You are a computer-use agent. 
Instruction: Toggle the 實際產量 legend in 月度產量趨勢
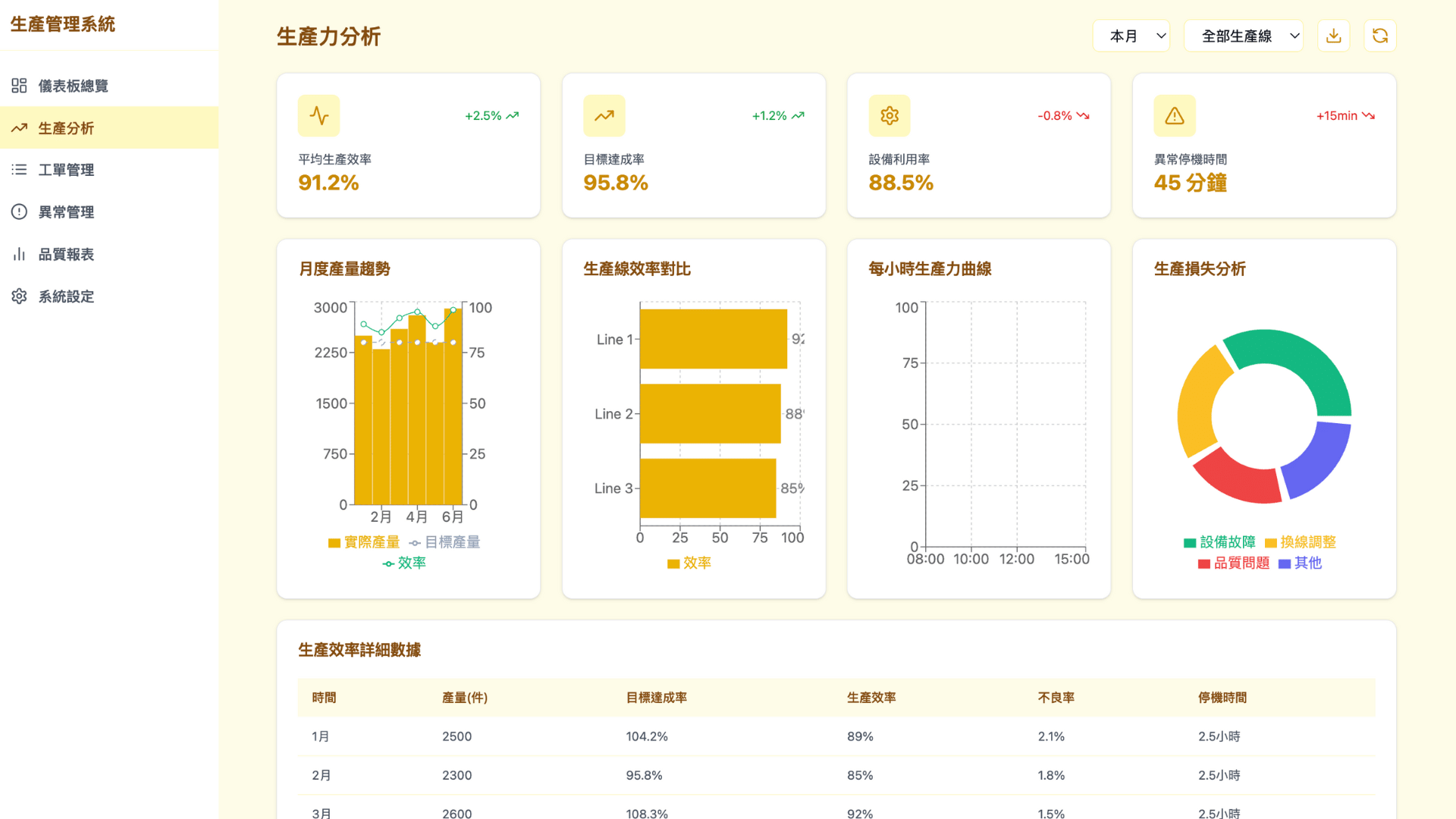click(364, 542)
